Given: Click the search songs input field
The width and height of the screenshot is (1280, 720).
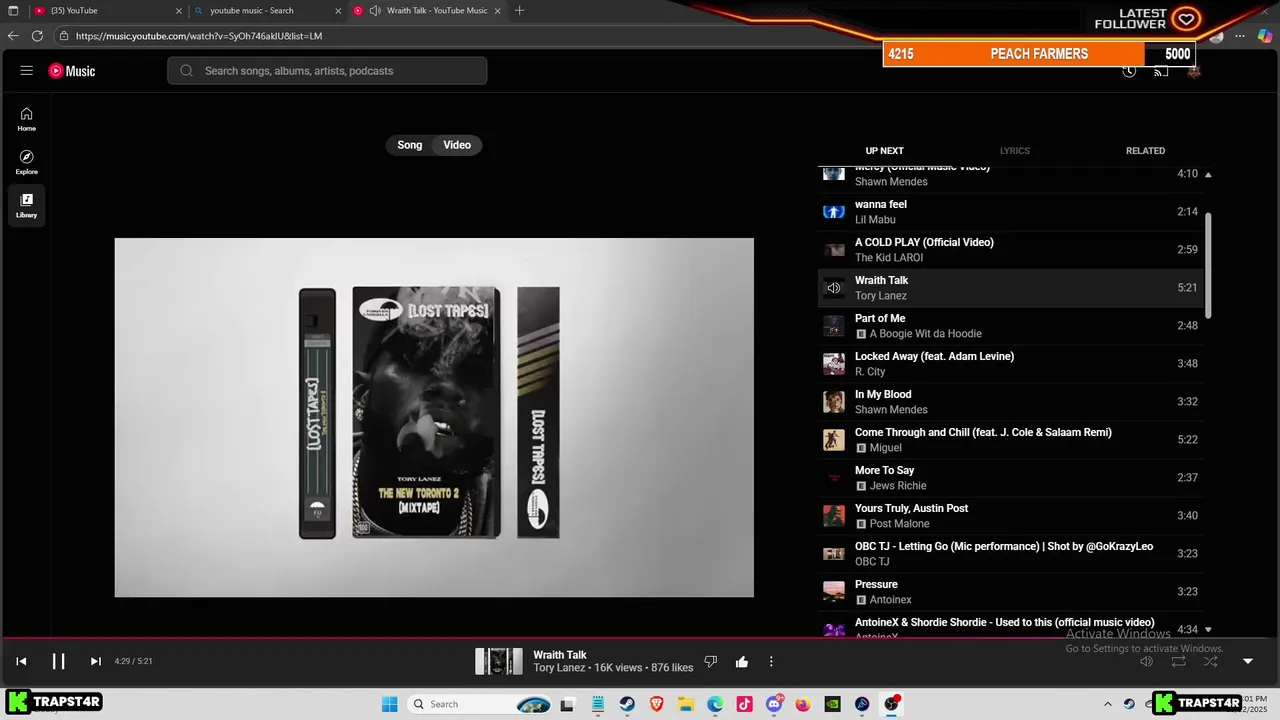Looking at the screenshot, I should point(327,71).
